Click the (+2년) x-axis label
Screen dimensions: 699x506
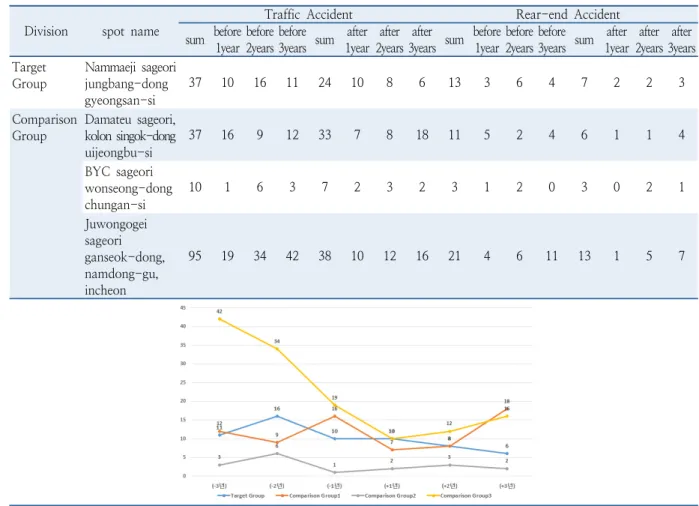coord(449,485)
